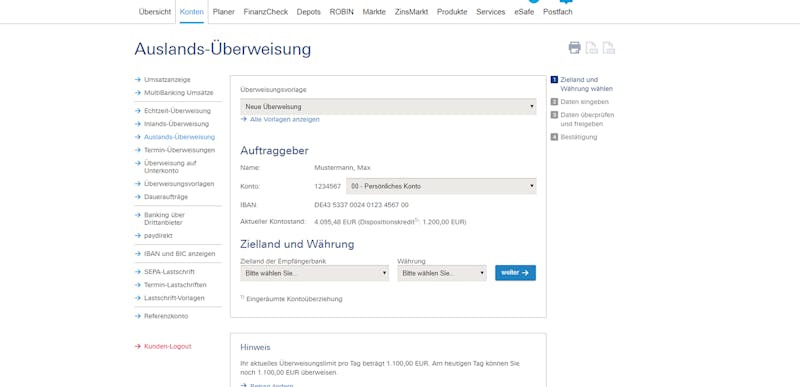Open Überweisung auf Unterkonto link
The width and height of the screenshot is (800, 387).
click(x=170, y=167)
